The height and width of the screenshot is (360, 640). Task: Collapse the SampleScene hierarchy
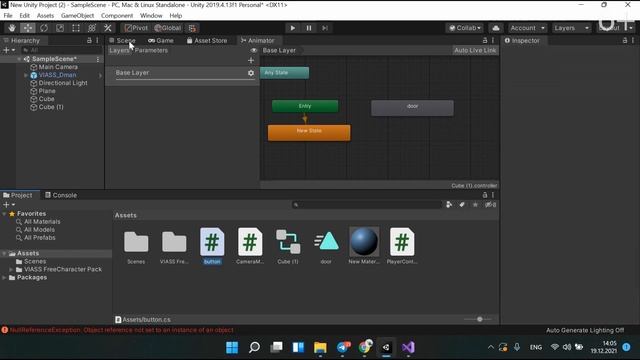19,59
